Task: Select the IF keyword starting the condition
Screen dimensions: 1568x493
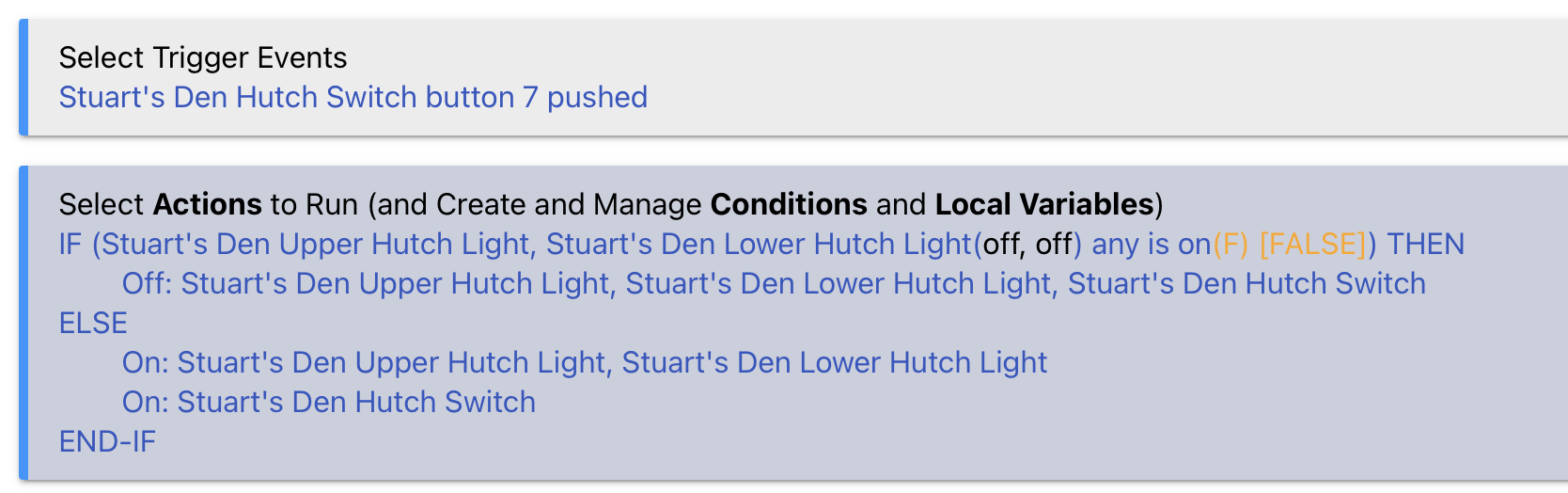Action: coord(71,244)
